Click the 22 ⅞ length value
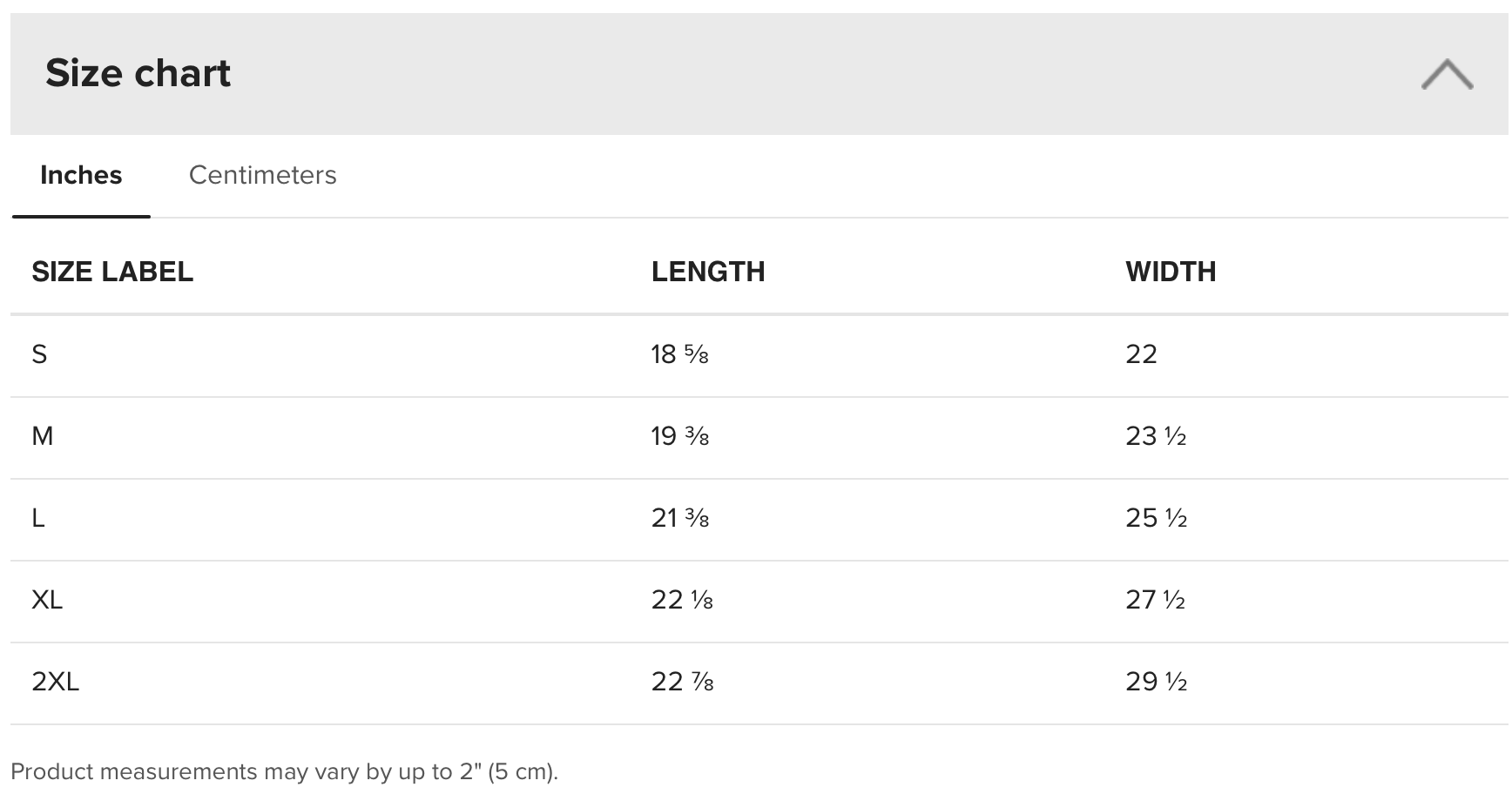Viewport: 1512px width, 794px height. tap(682, 682)
